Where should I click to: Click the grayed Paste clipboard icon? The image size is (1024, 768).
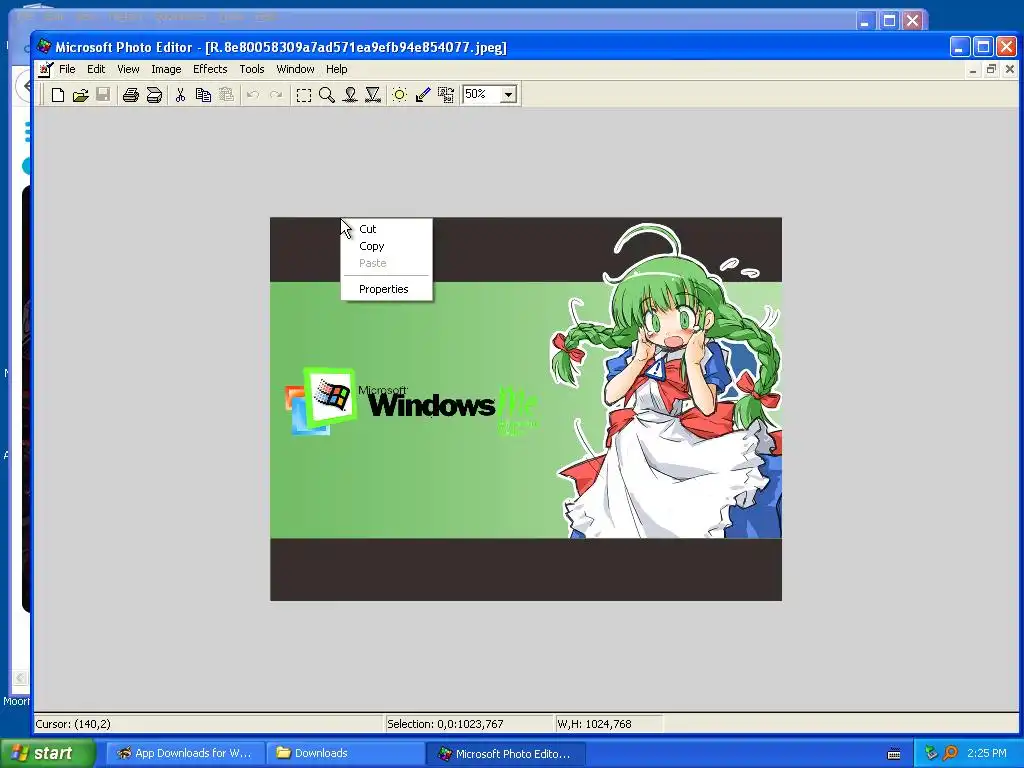tap(226, 95)
